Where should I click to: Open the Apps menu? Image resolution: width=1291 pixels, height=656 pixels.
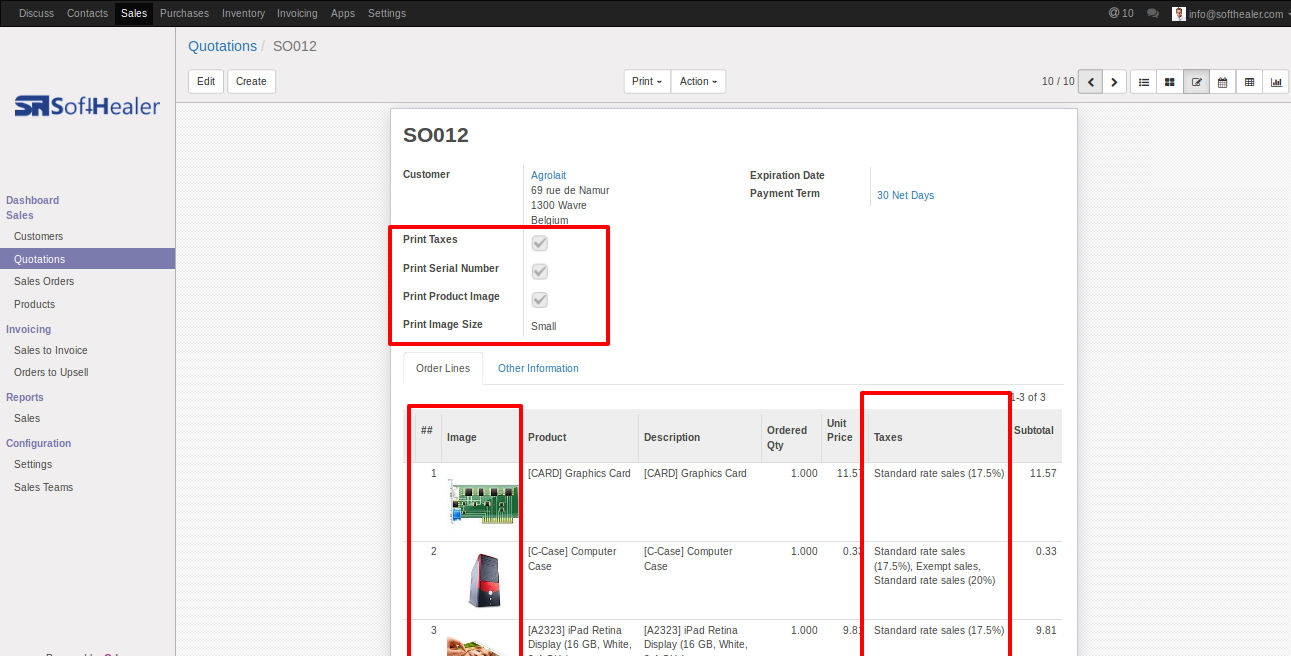(x=343, y=13)
